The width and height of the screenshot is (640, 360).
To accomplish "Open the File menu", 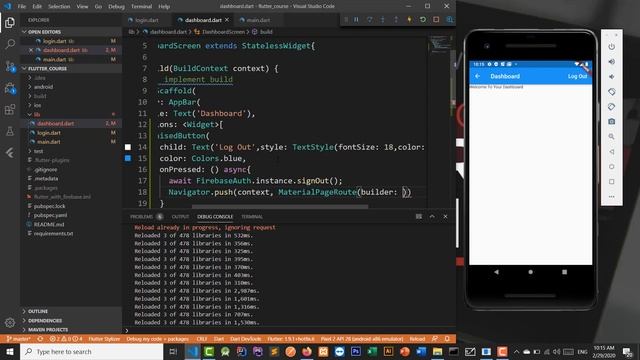I will 22,6.
